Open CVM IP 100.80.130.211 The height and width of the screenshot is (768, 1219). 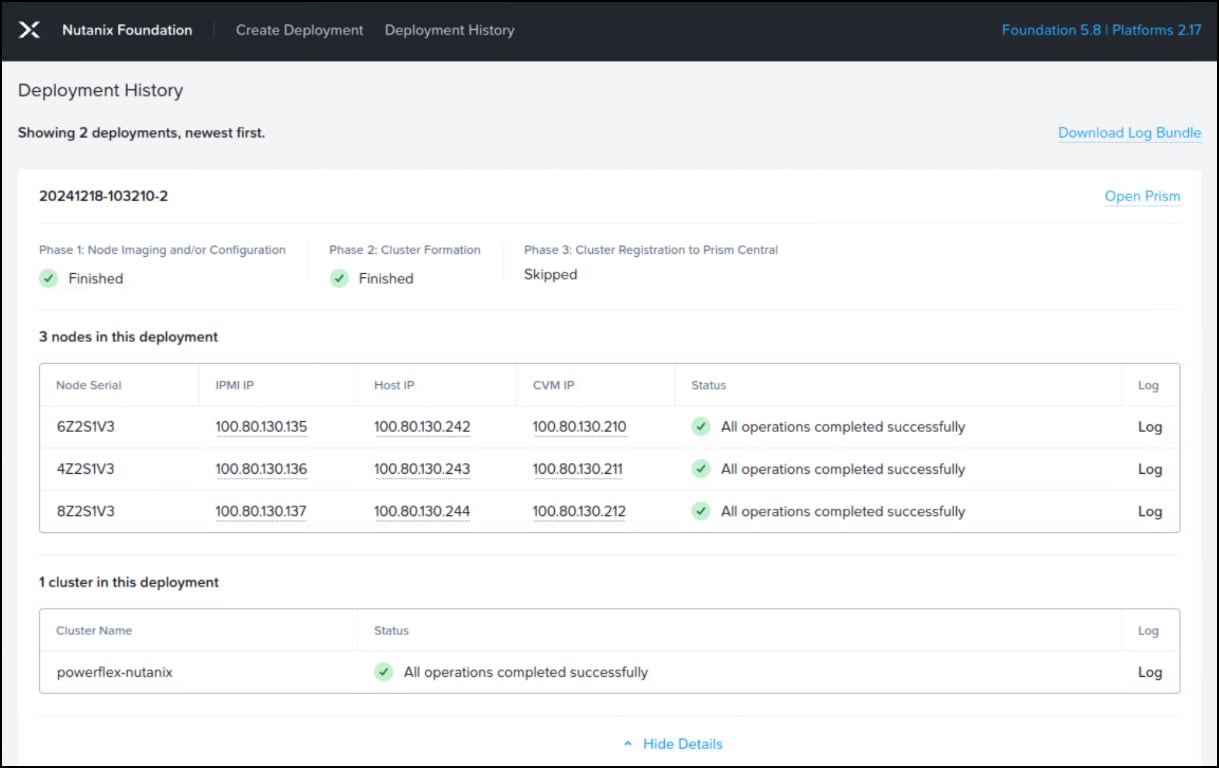[x=578, y=469]
